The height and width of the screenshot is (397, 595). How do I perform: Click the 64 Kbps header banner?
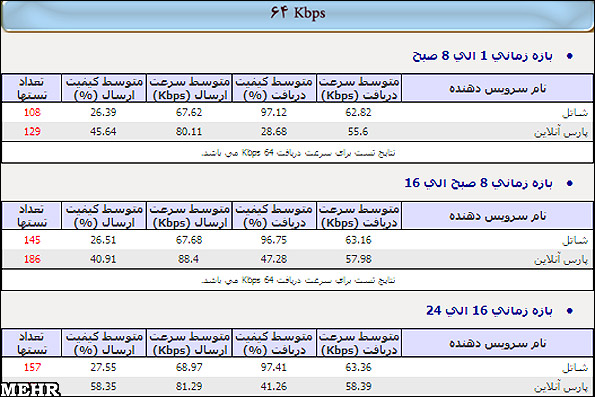[298, 15]
